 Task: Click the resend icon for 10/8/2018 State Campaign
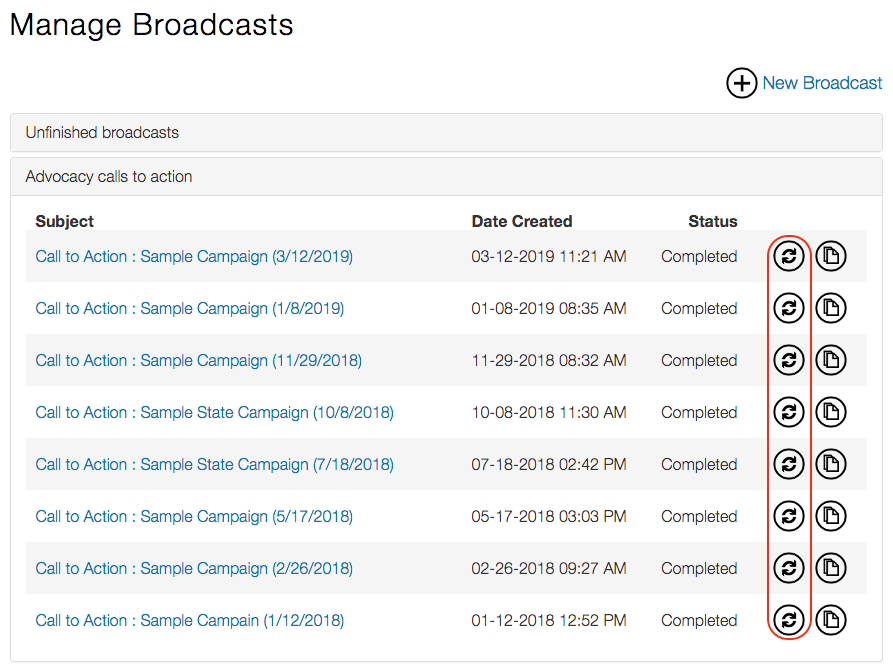click(x=789, y=413)
